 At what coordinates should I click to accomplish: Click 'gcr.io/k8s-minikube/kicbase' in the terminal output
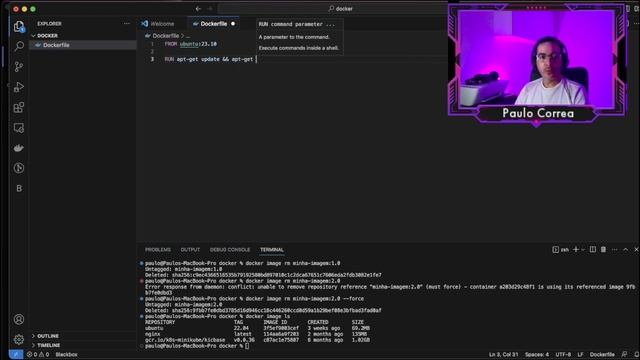pyautogui.click(x=185, y=340)
